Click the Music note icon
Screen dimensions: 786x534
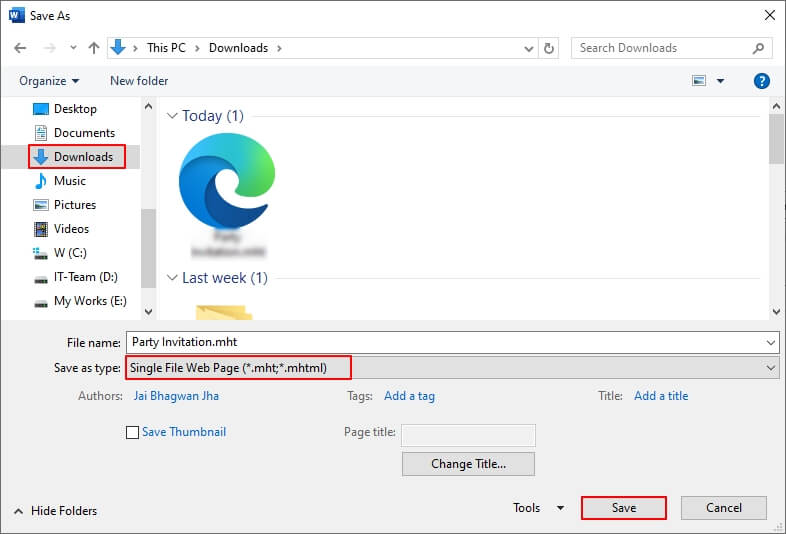click(x=41, y=181)
